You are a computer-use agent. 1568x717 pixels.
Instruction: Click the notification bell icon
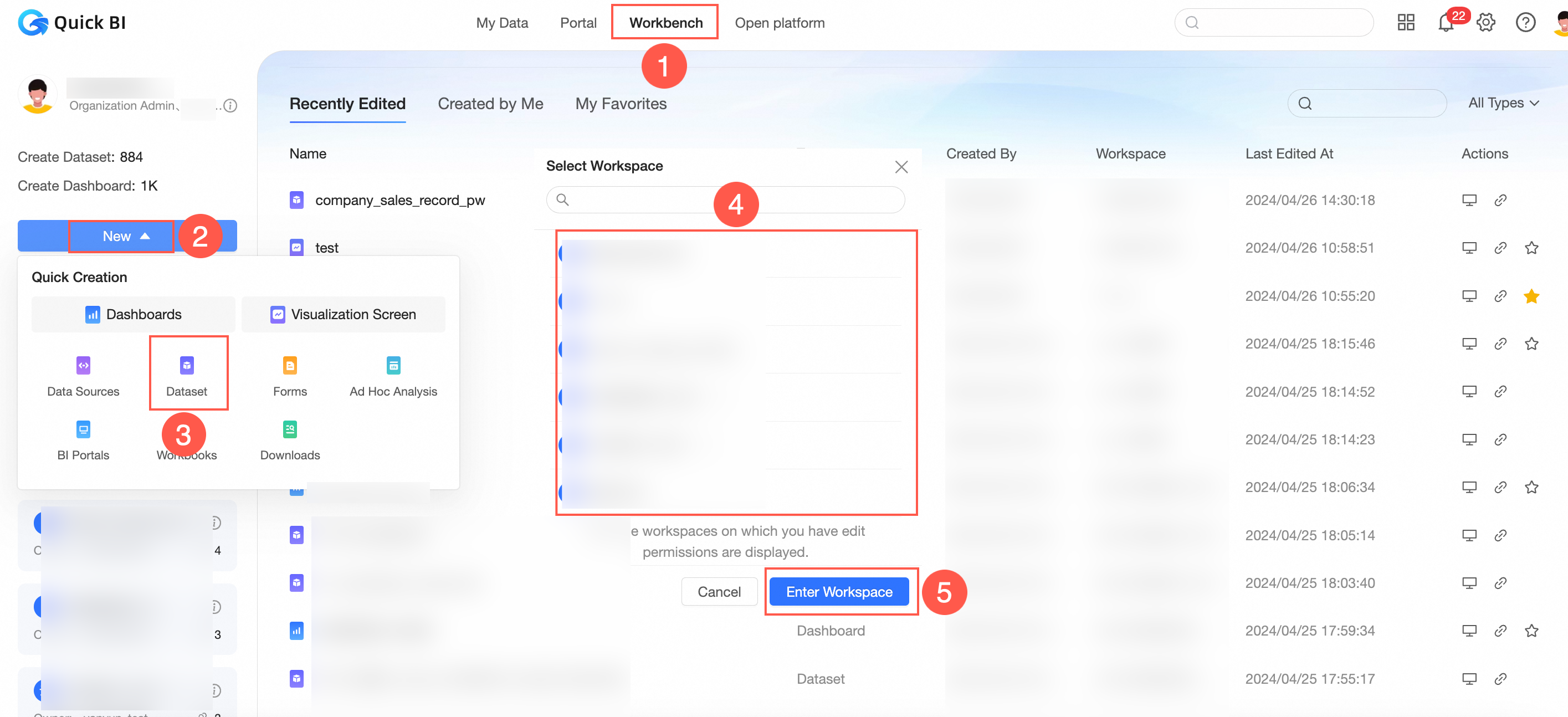point(1445,23)
